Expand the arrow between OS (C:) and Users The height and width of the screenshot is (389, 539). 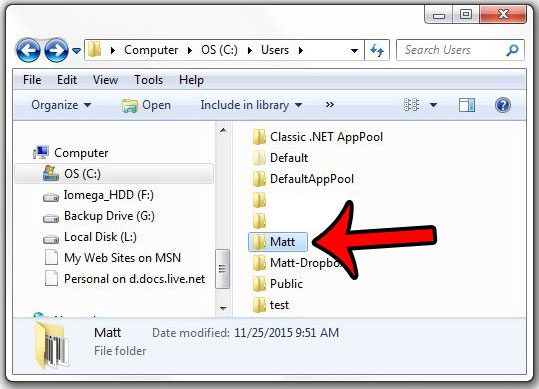250,51
